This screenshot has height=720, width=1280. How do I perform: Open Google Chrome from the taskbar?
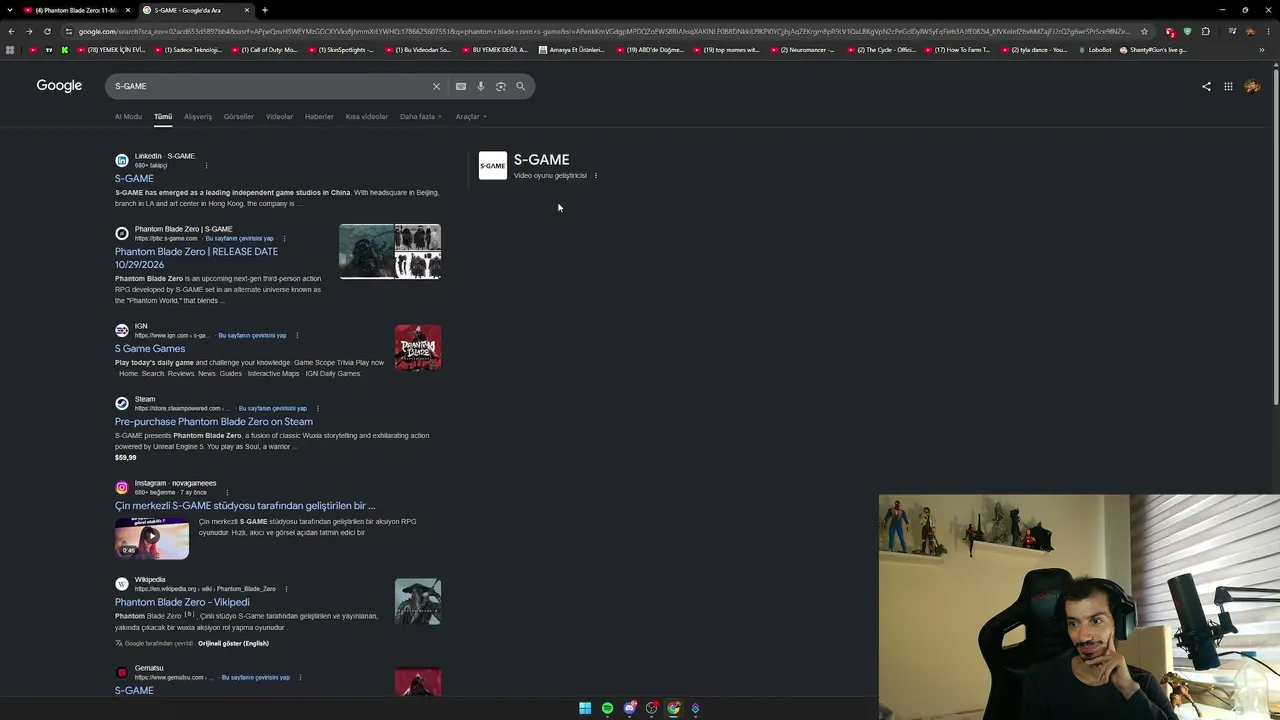673,708
